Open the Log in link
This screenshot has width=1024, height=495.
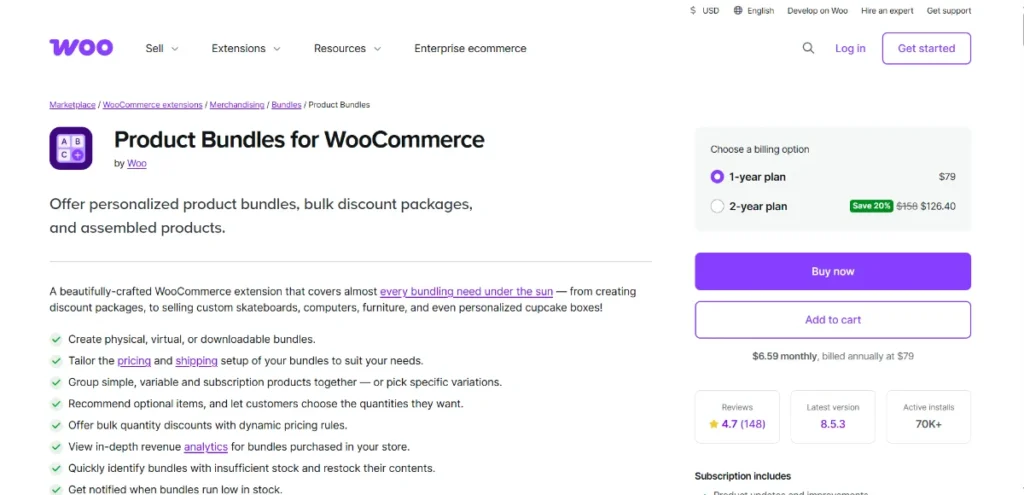tap(850, 48)
